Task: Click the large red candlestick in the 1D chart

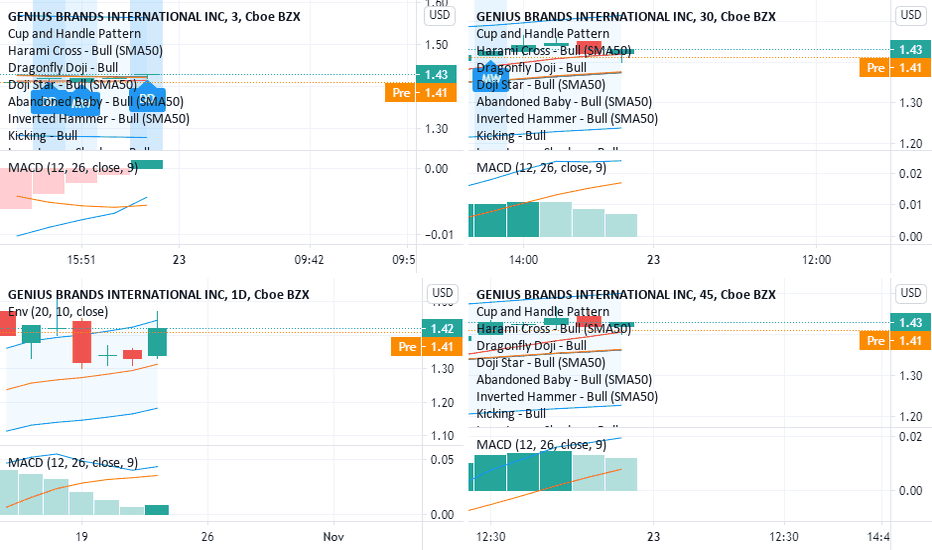Action: [82, 342]
